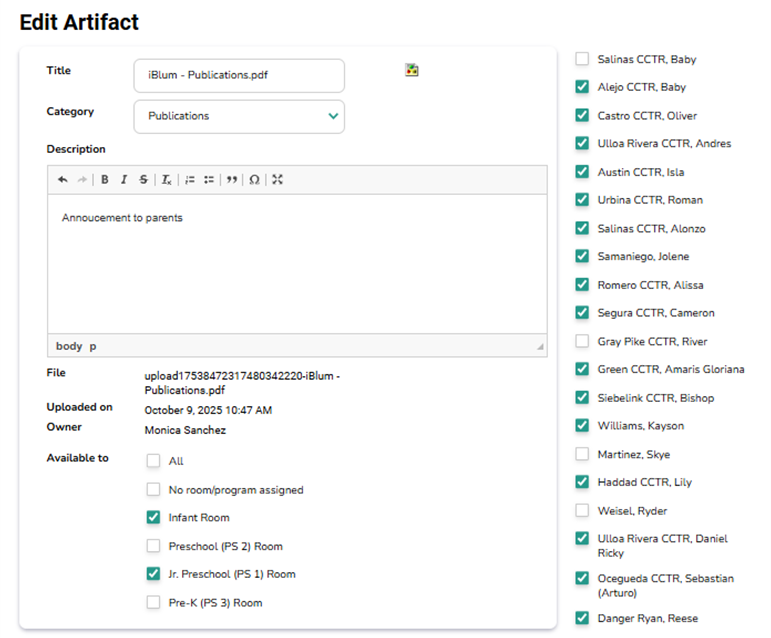Toggle Italic formatting in the editor toolbar

124,180
